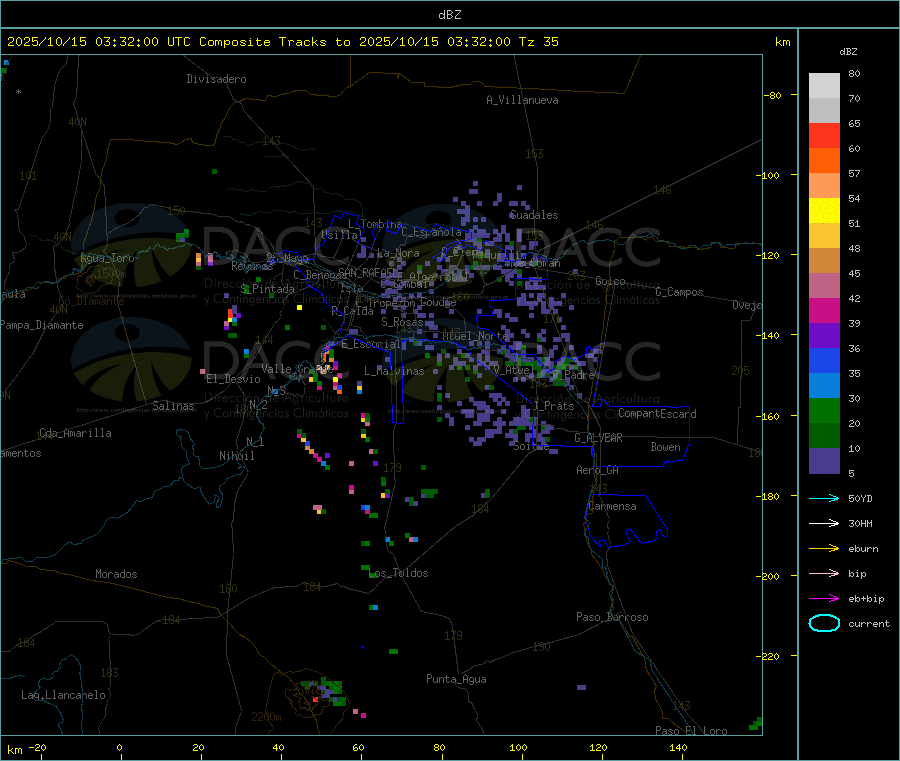Click the 'El_Desvio' map label

point(233,379)
